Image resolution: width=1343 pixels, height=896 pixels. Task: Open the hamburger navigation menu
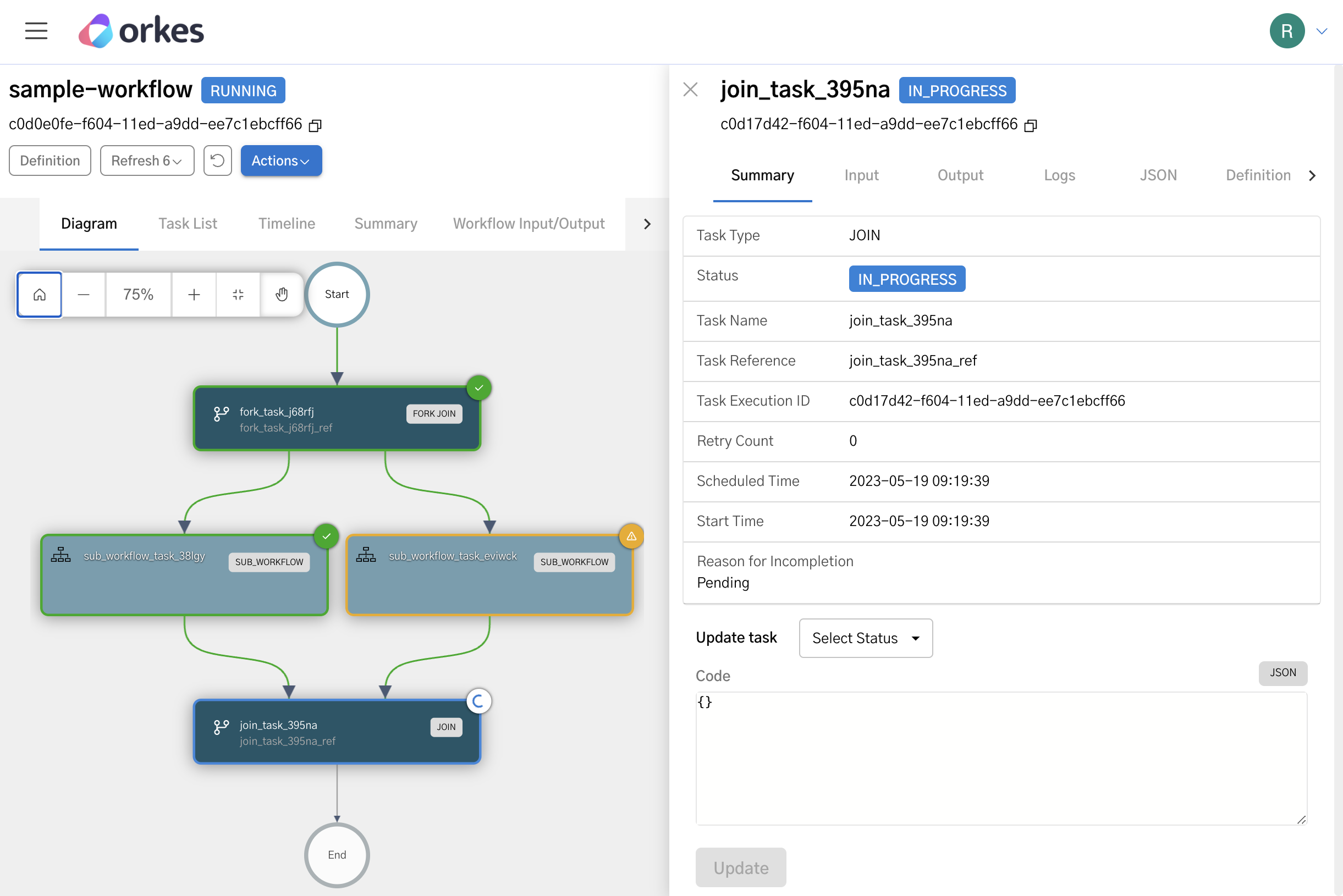coord(36,30)
